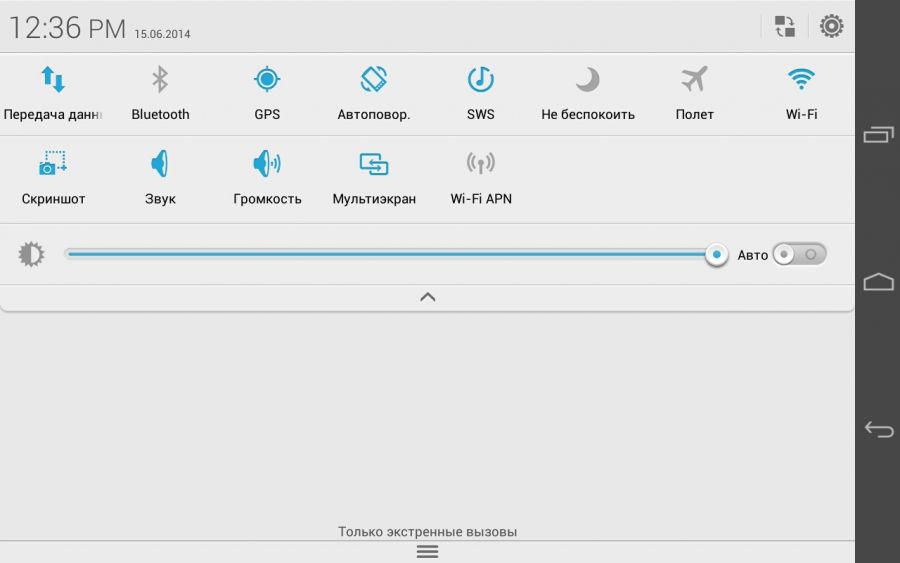
Task: Toggle the Wi-Fi tile
Action: tap(801, 81)
